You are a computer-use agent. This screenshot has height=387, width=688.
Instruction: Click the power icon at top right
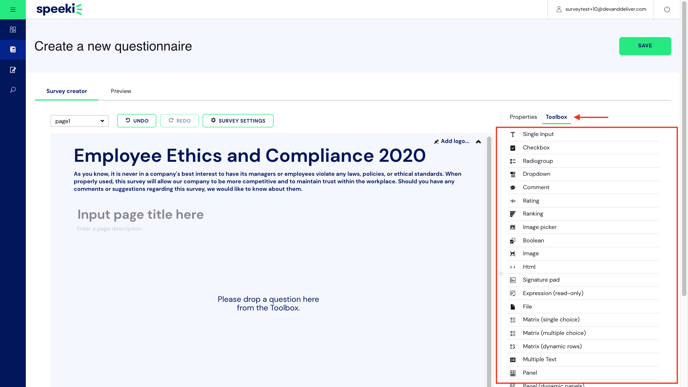tap(666, 9)
